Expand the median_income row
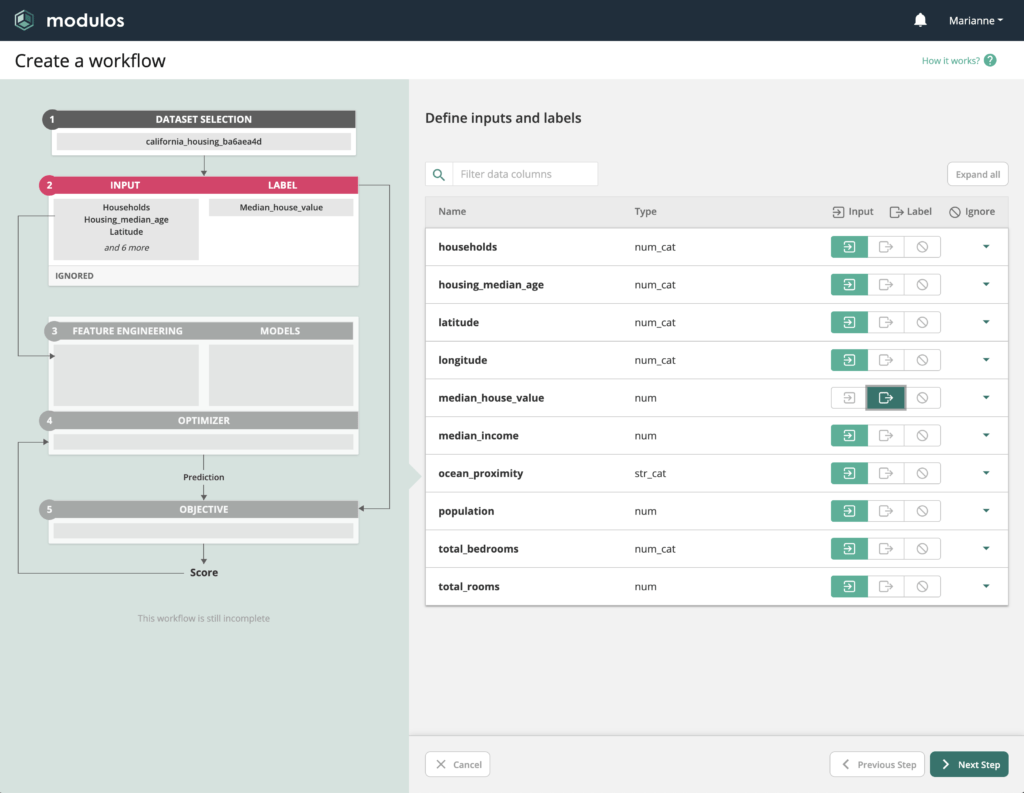1024x793 pixels. click(986, 436)
